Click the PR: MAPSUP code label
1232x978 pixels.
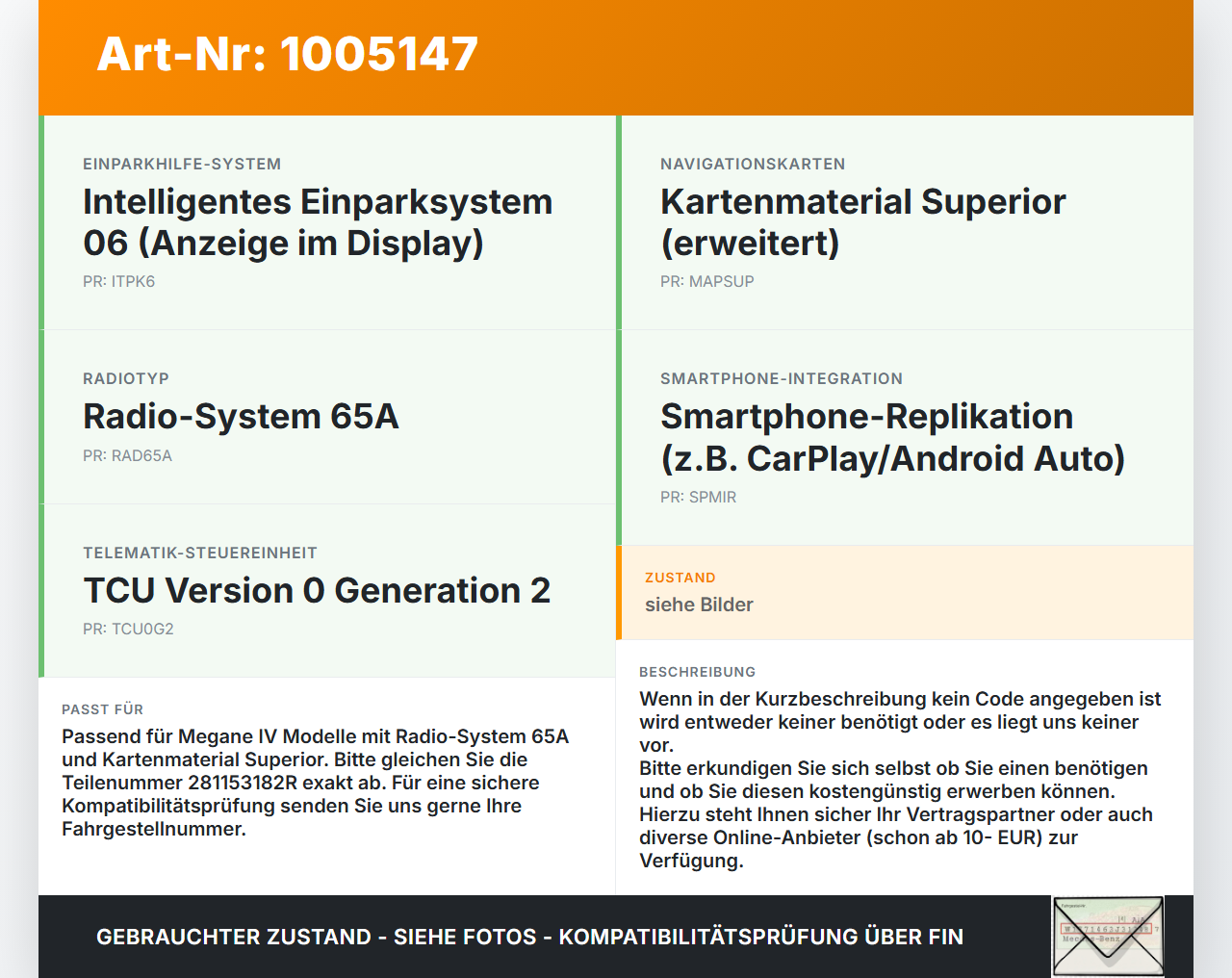(707, 282)
